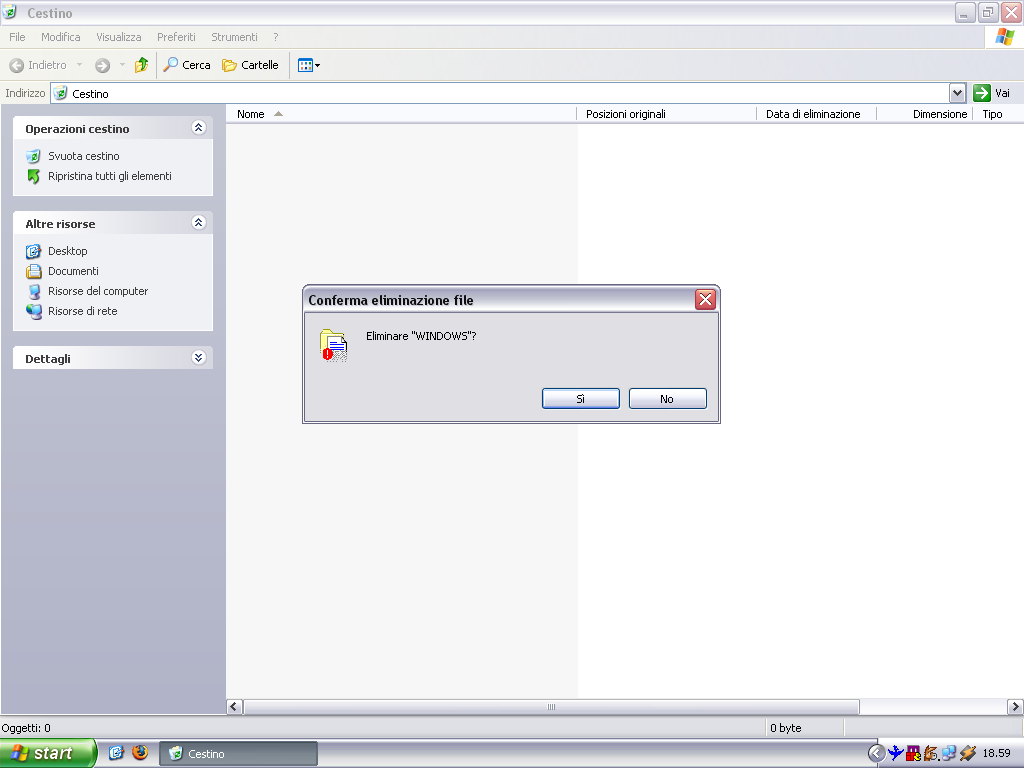Click the Cerca search toolbar button

187,65
